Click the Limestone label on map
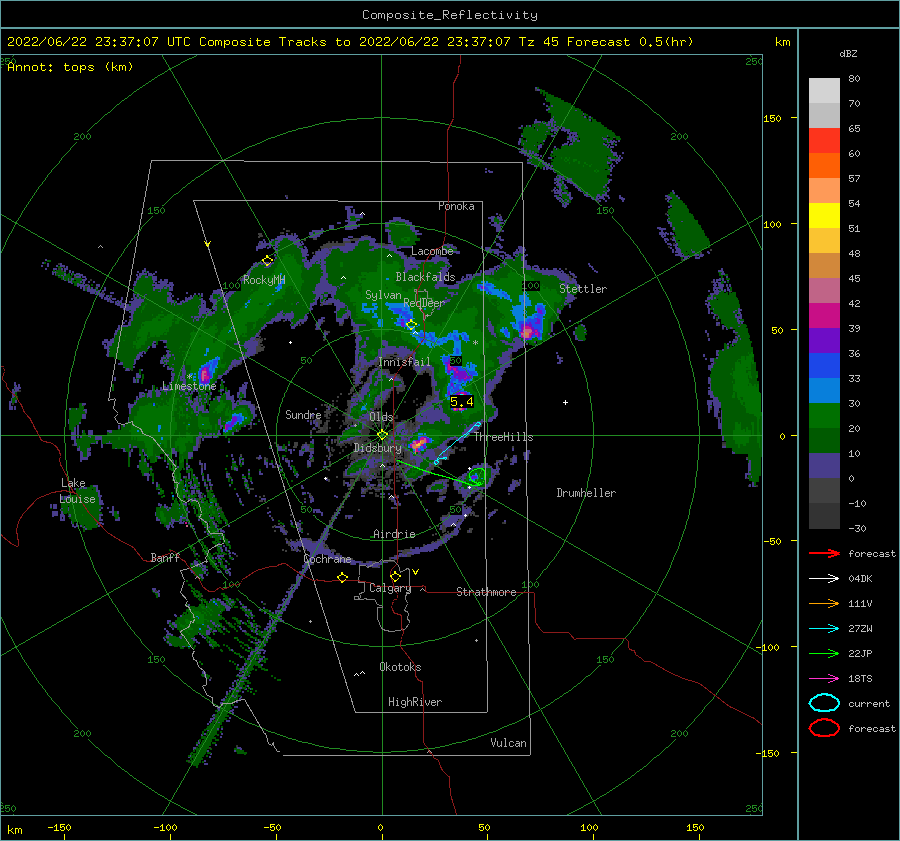 [189, 386]
